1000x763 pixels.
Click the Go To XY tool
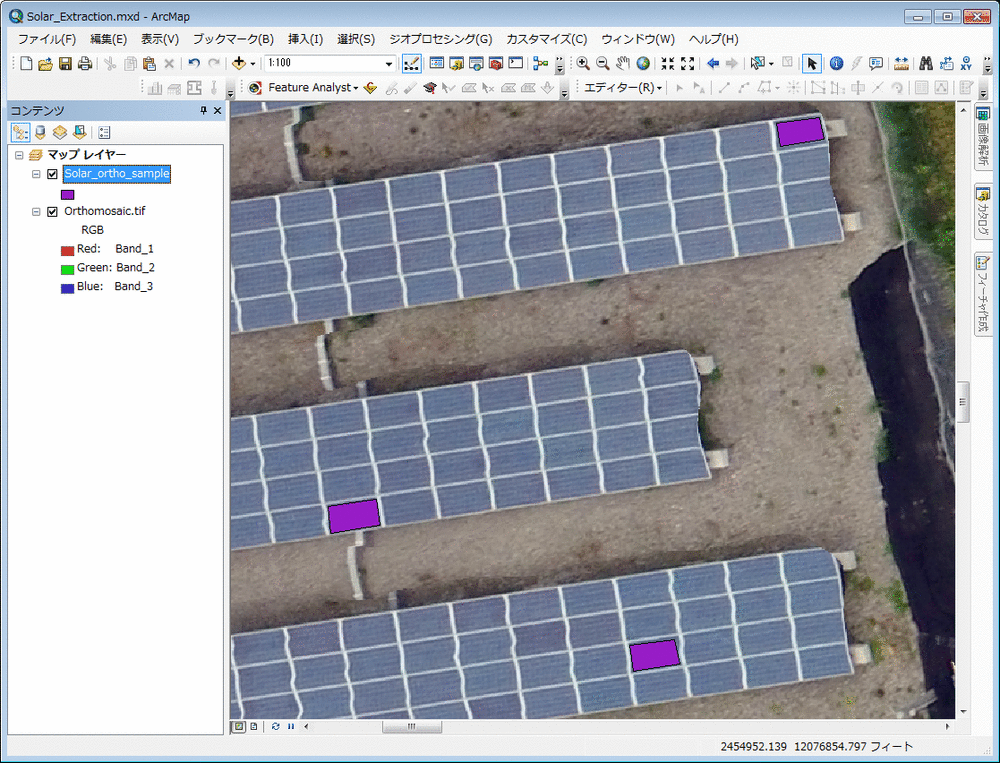pos(966,64)
